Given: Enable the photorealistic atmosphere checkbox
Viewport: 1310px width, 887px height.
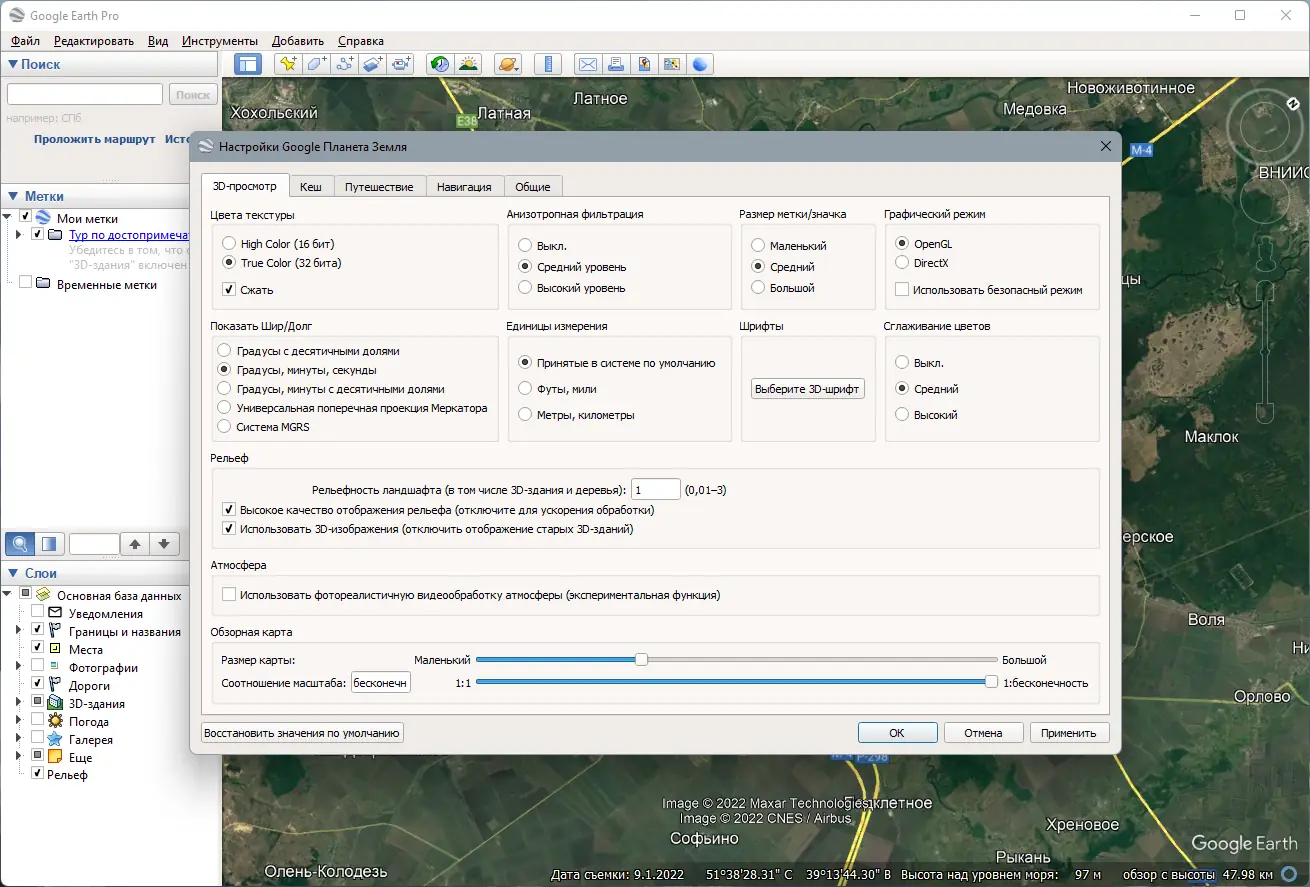Looking at the screenshot, I should tap(229, 595).
